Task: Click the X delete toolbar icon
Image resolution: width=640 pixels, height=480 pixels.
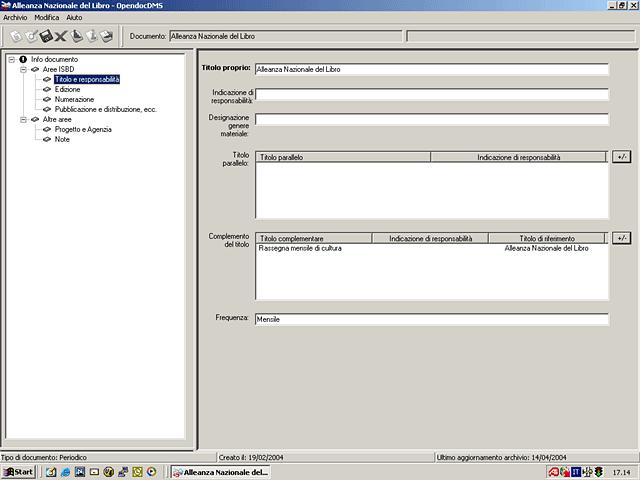Action: coord(61,37)
